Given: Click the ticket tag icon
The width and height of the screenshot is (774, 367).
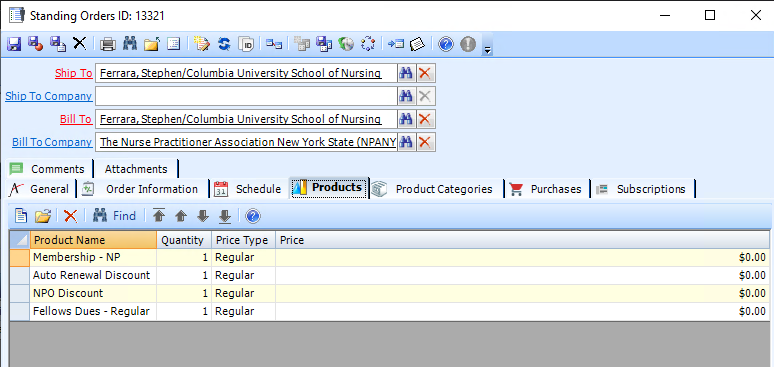Looking at the screenshot, I should (x=418, y=44).
